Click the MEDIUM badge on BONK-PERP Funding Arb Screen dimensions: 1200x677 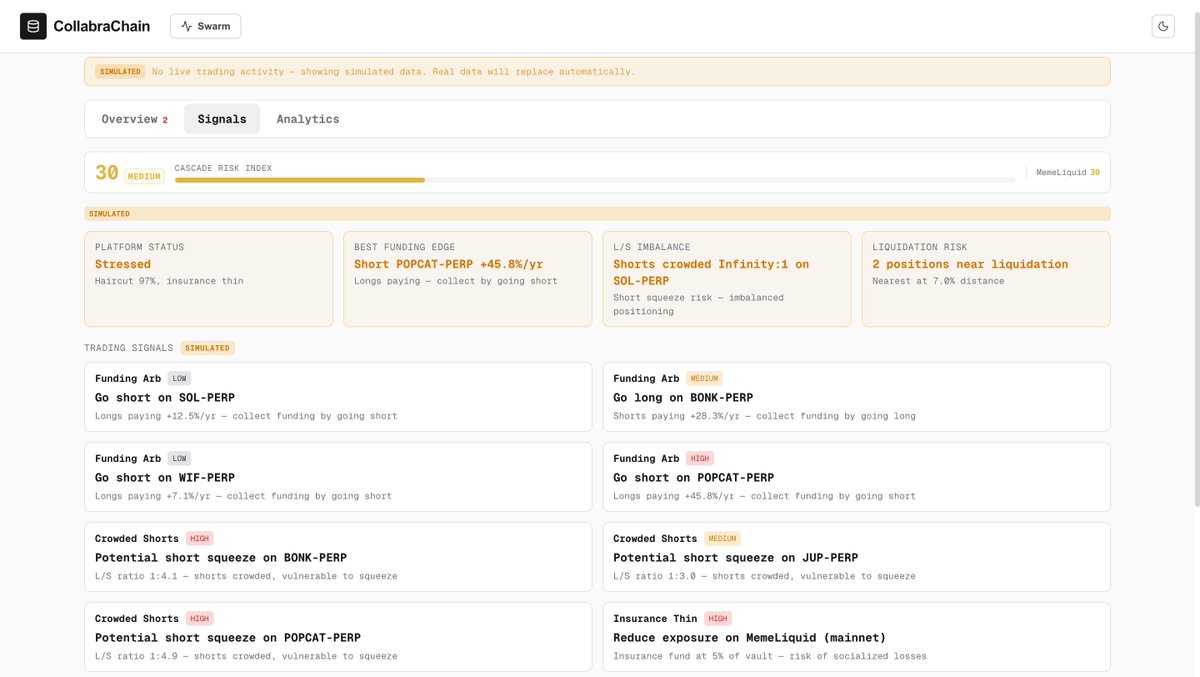click(x=704, y=378)
